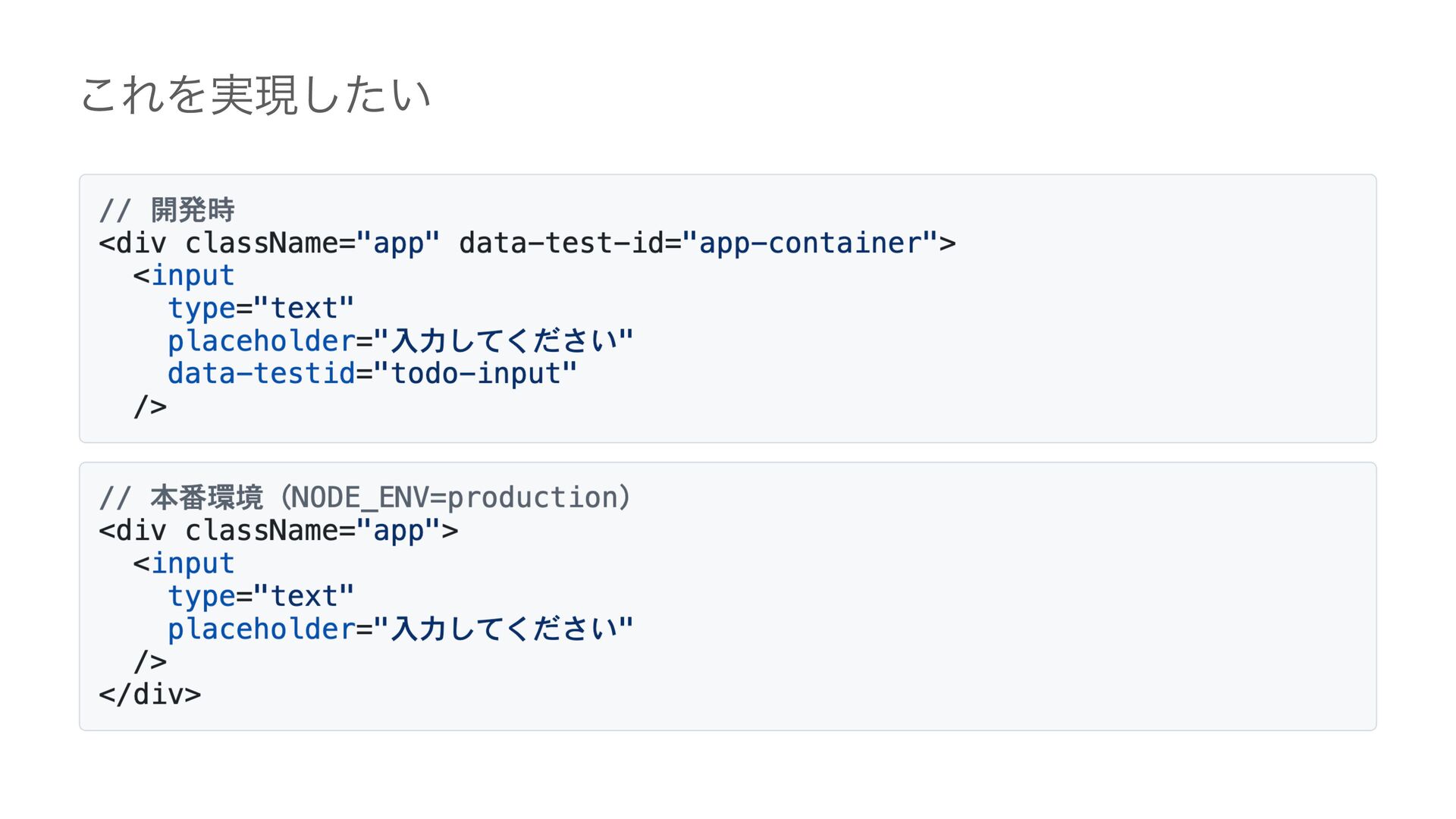Click the "todo-input" string value
Screen dimensions: 1456x819
pyautogui.click(x=475, y=374)
